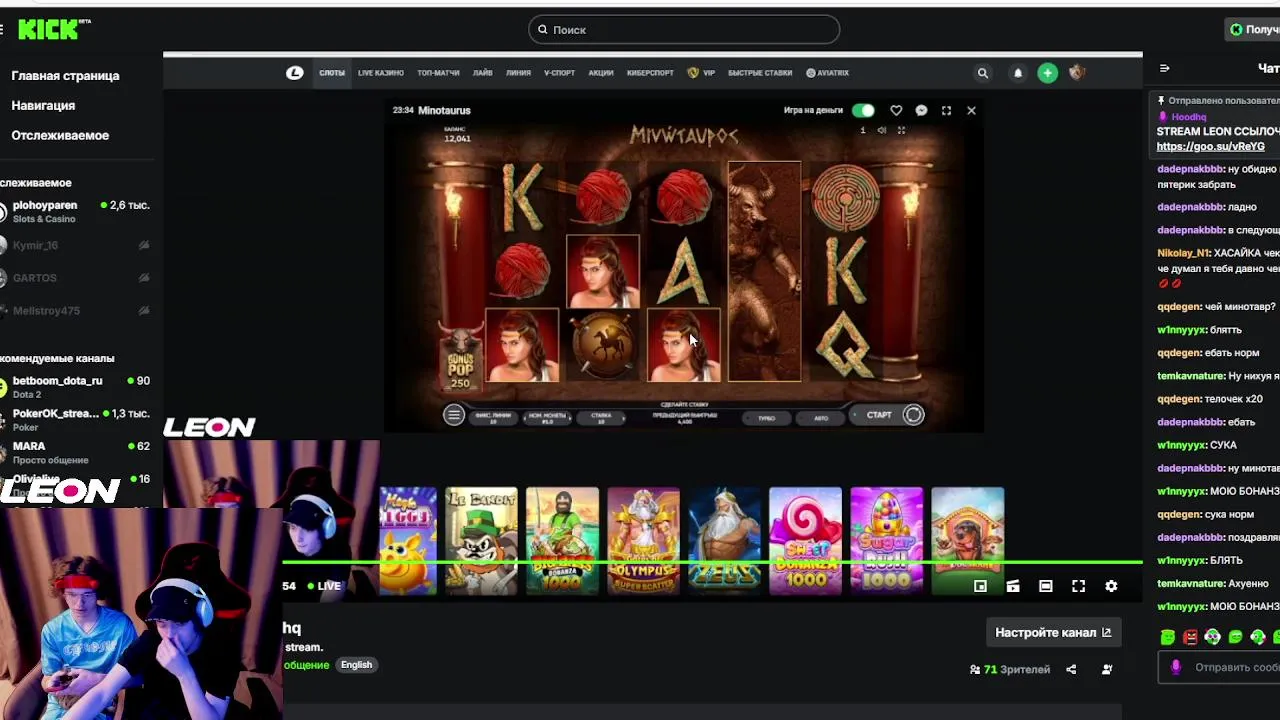
Task: Enable АВТО spin mode
Action: tap(821, 418)
